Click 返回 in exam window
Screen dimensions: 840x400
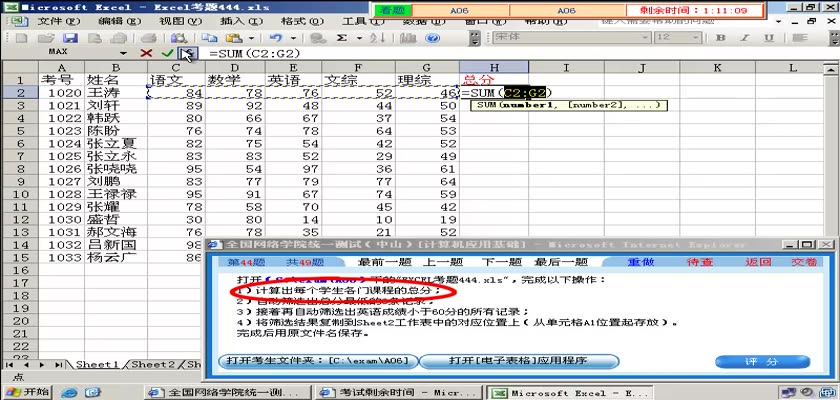tap(758, 262)
